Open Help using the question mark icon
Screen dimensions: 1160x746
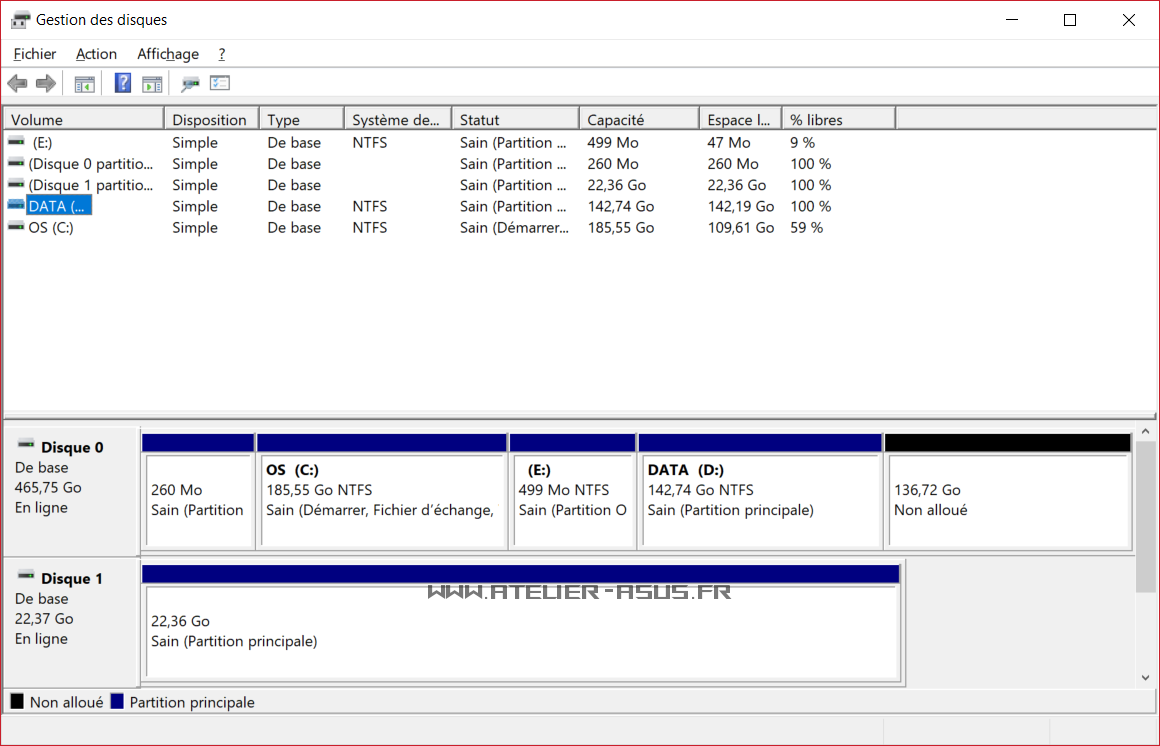coord(122,83)
